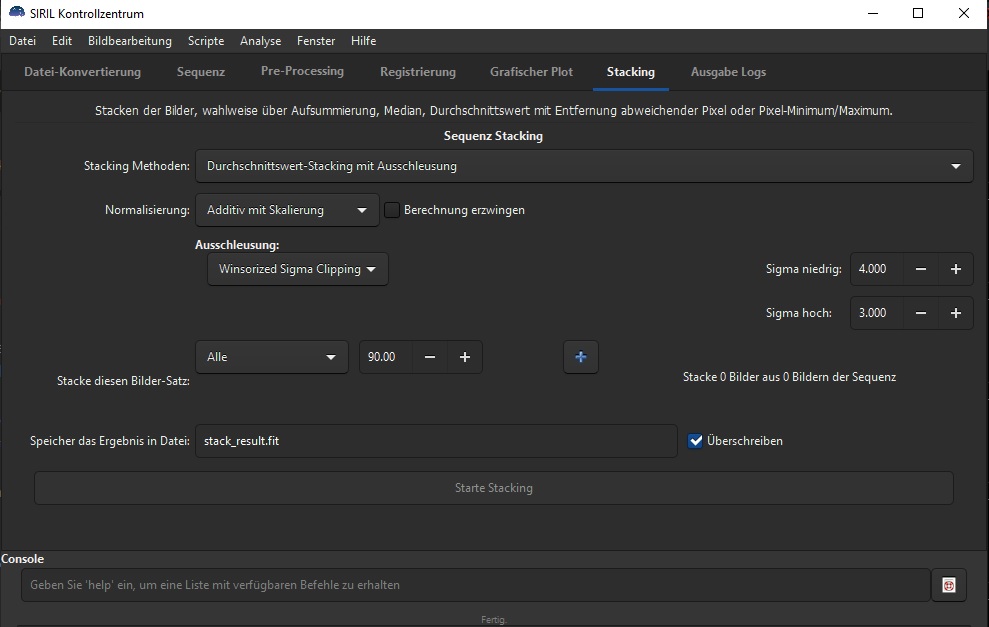The height and width of the screenshot is (627, 989).
Task: Open the Fenster menu
Action: click(316, 41)
